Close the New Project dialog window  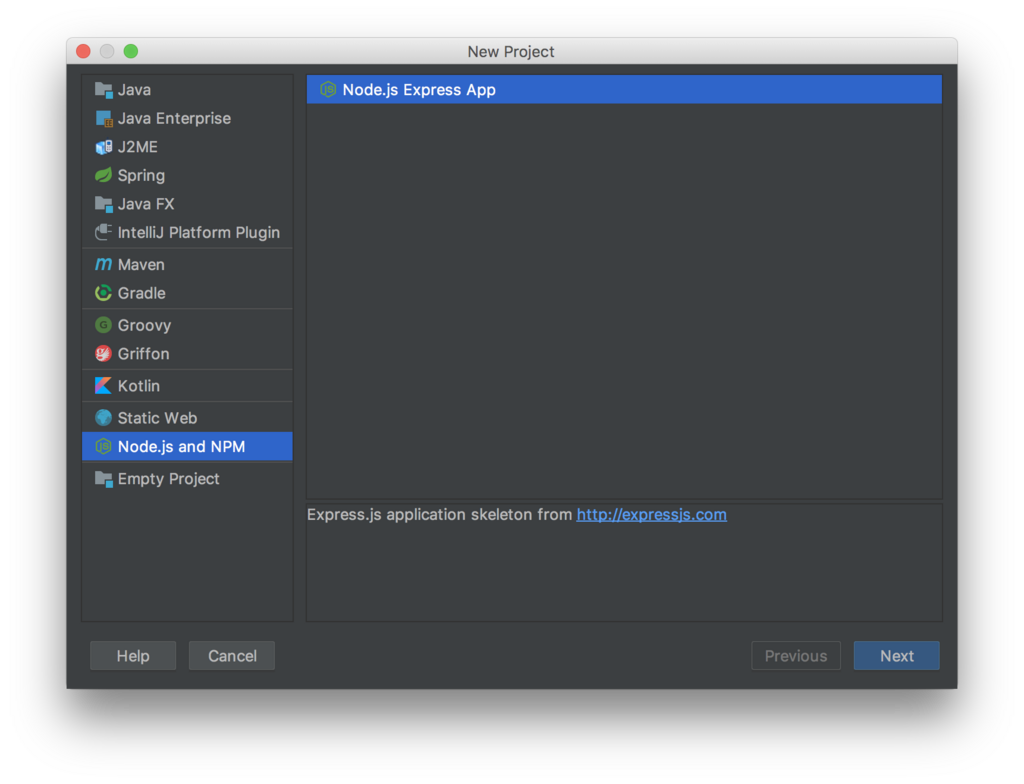click(84, 51)
